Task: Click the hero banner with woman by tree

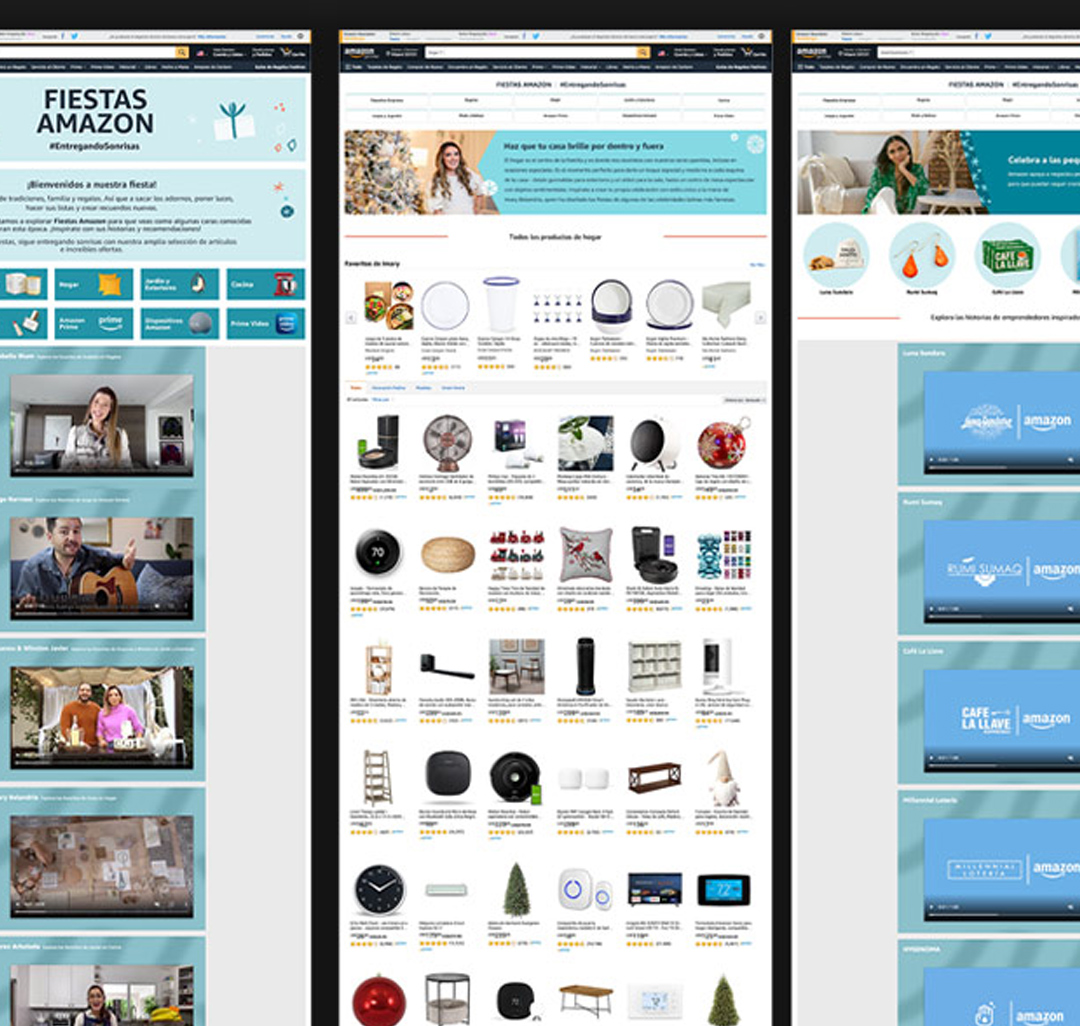Action: 555,172
